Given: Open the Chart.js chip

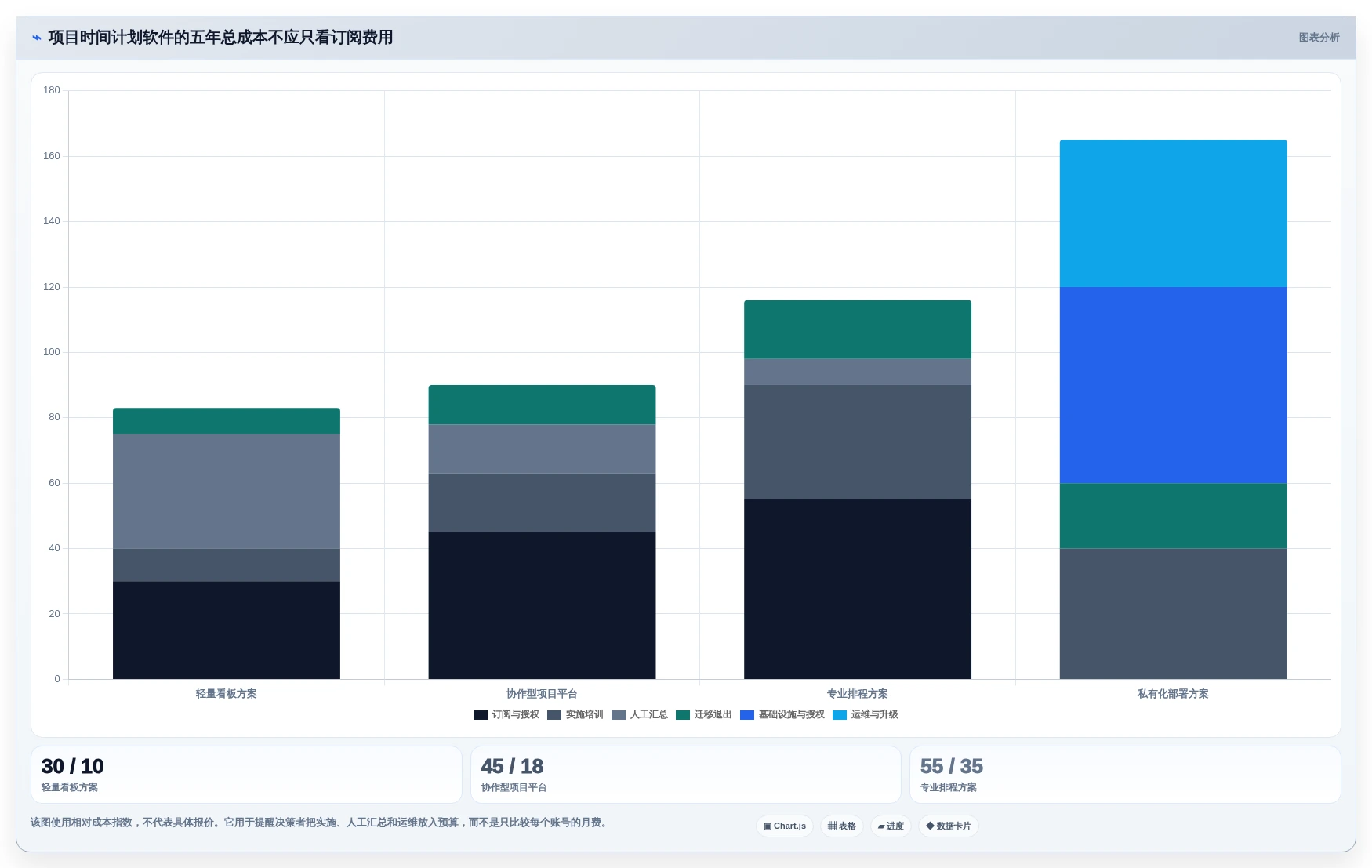Looking at the screenshot, I should coord(785,826).
